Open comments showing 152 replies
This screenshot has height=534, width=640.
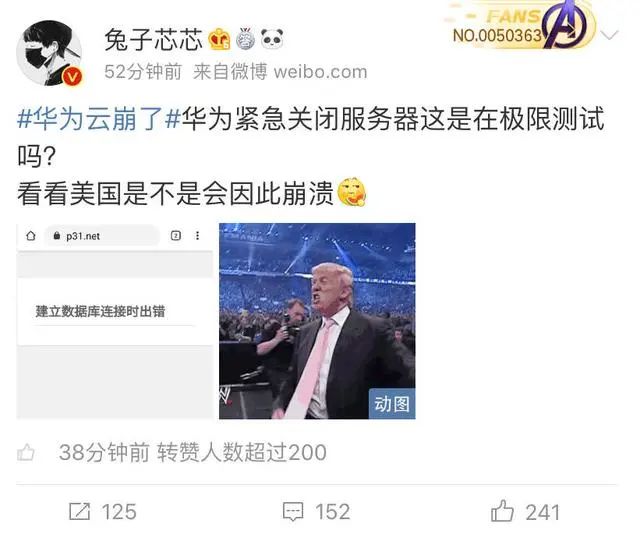pyautogui.click(x=316, y=512)
